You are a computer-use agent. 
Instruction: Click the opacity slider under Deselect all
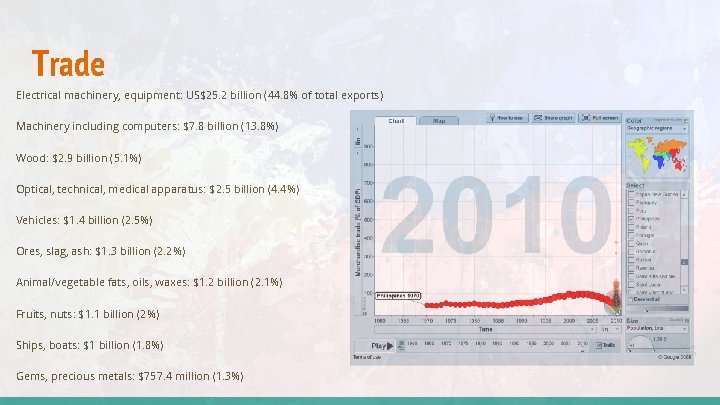[x=657, y=309]
